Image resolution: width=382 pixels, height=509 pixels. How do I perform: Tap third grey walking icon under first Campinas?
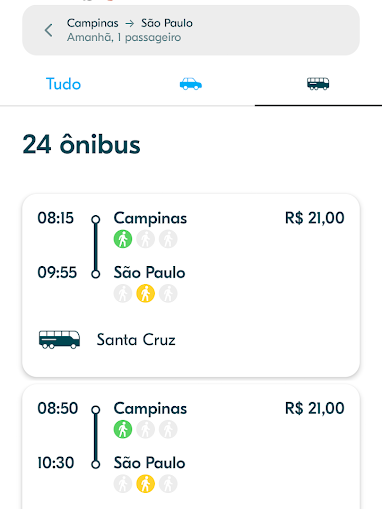(x=168, y=239)
